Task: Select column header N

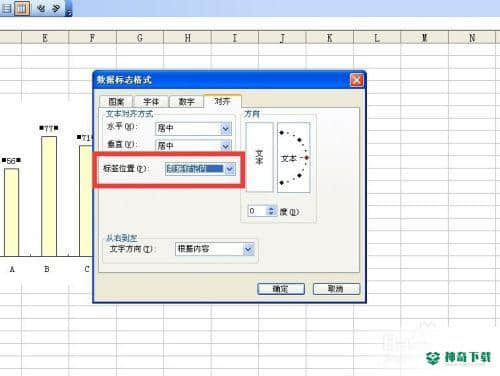Action: (472, 38)
